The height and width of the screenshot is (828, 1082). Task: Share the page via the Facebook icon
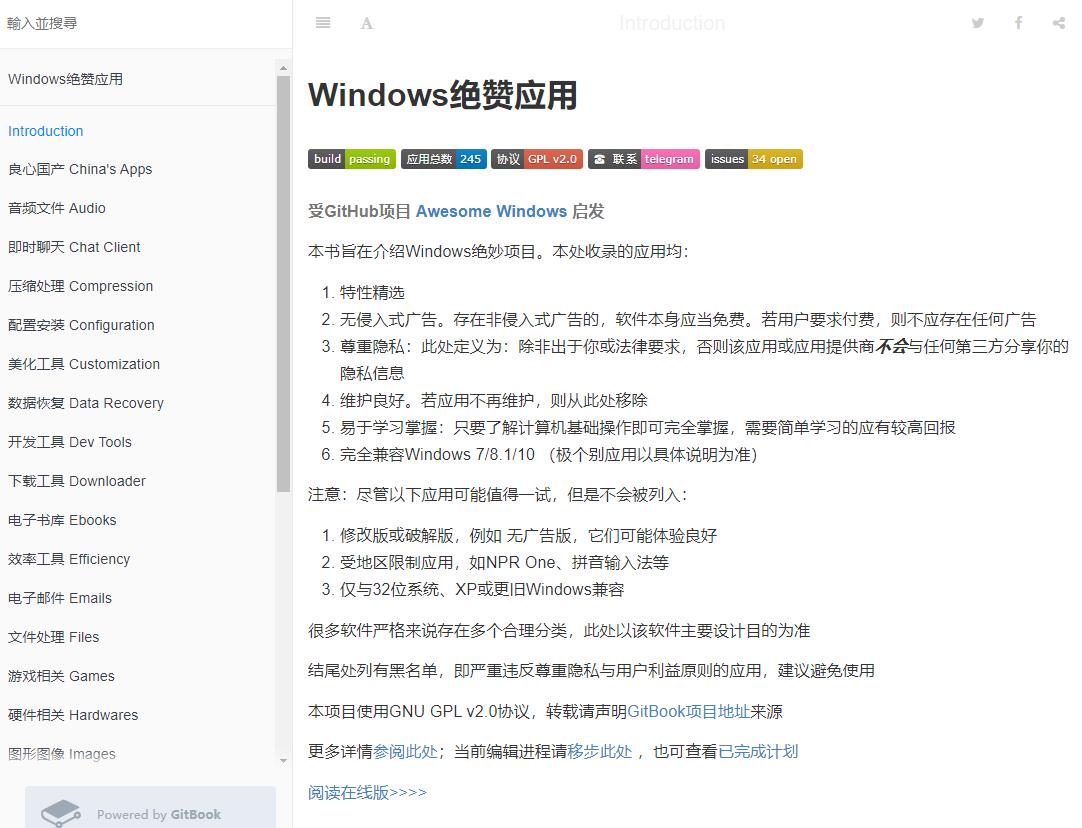[x=1018, y=23]
